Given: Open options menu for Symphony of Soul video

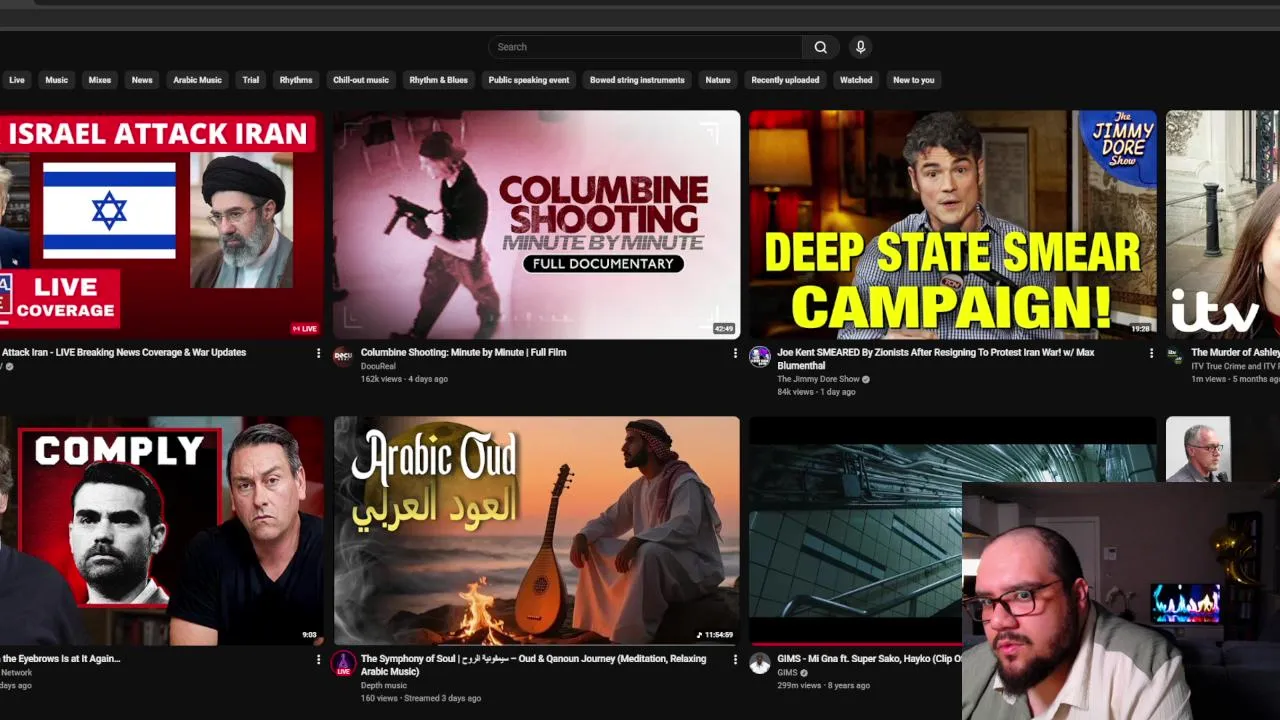Looking at the screenshot, I should point(735,659).
